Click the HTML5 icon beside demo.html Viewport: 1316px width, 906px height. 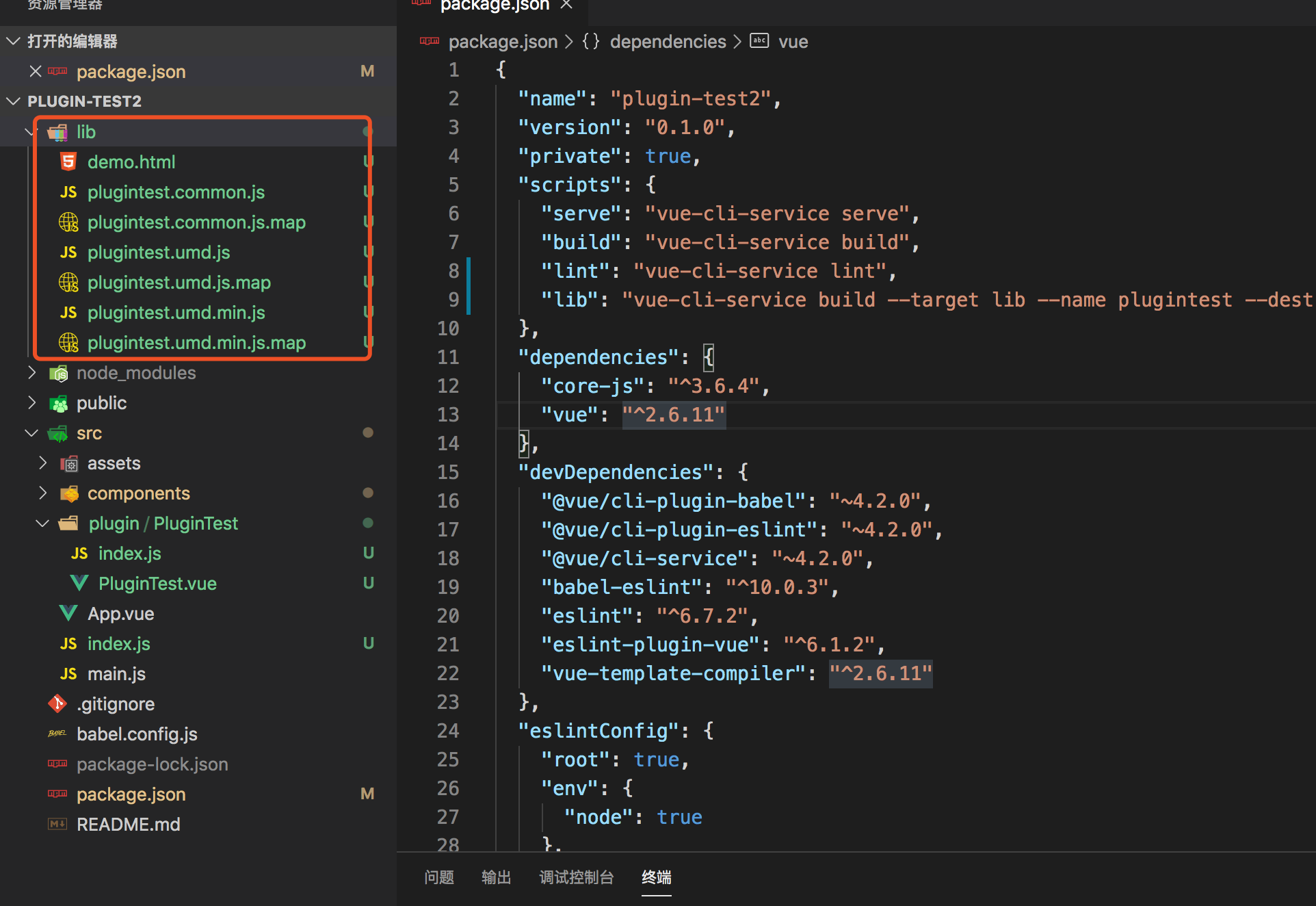[x=68, y=162]
